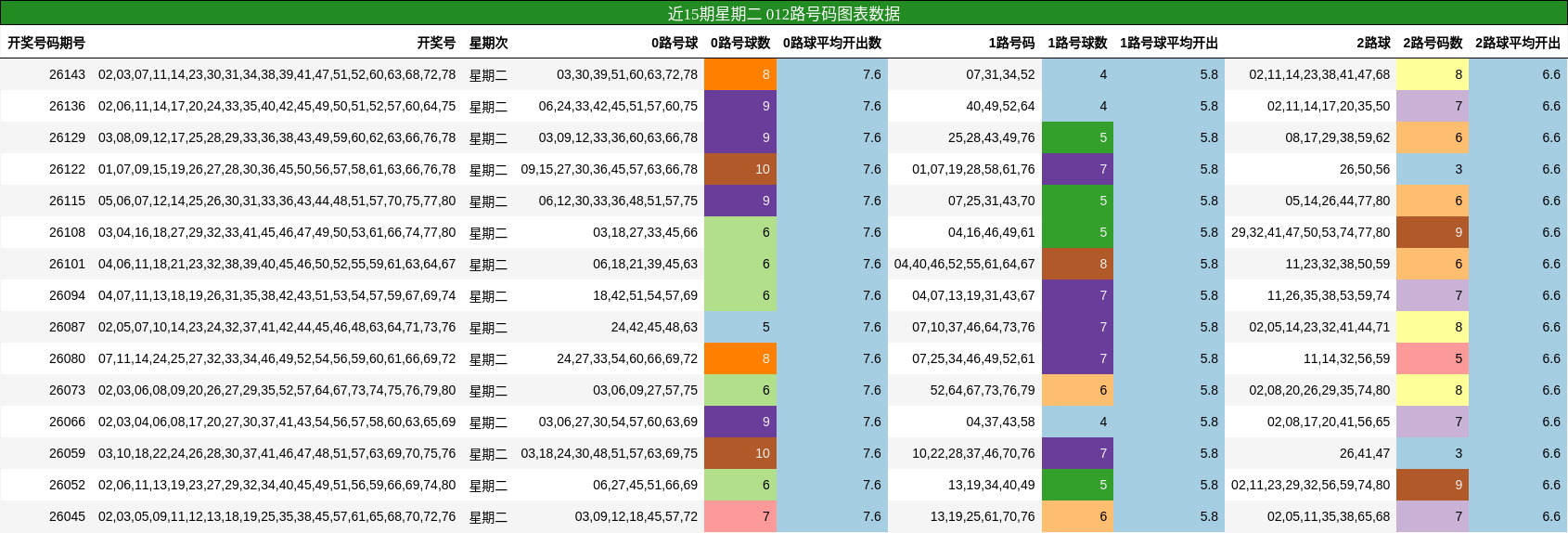Click 0路 balls 03,18,24,30,48,51,57,63,69,75
This screenshot has width=1568, height=533.
pos(610,453)
